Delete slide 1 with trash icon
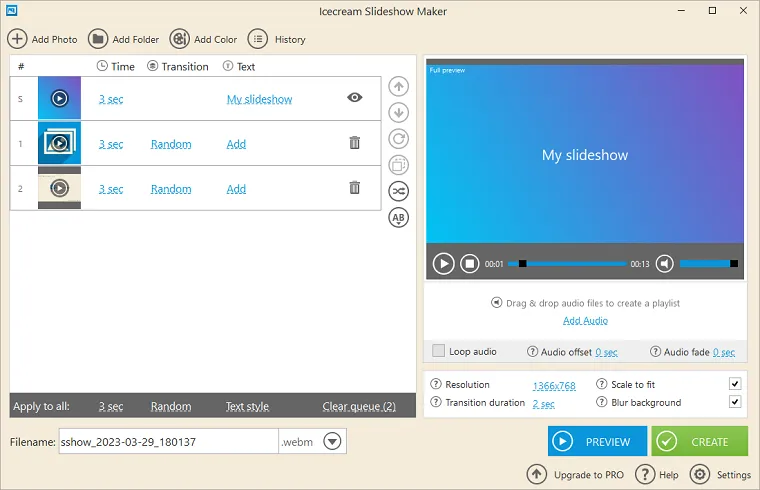The height and width of the screenshot is (490, 760). coord(355,142)
